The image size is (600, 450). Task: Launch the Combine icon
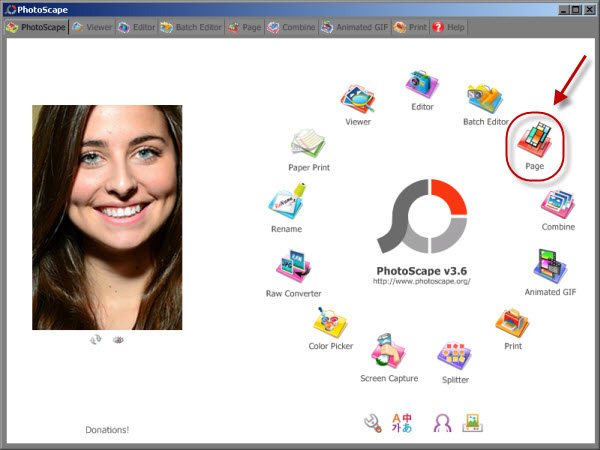click(x=558, y=204)
